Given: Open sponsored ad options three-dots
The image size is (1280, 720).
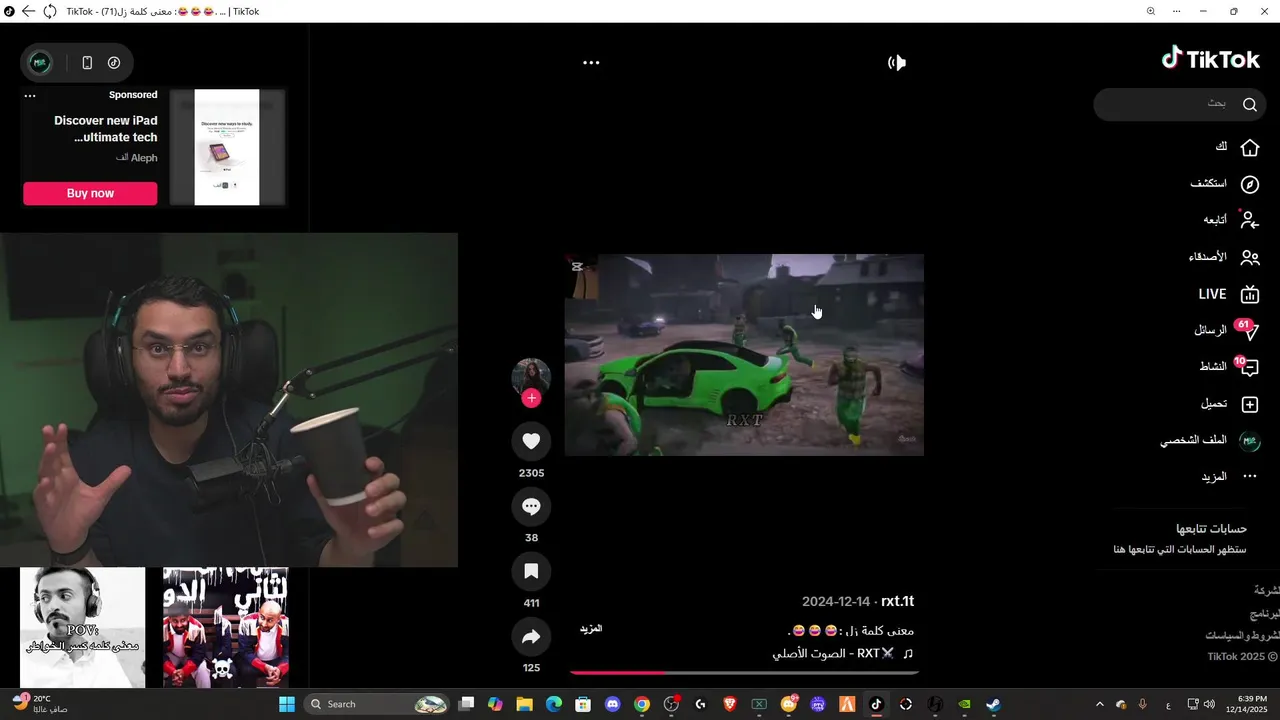Looking at the screenshot, I should point(30,96).
